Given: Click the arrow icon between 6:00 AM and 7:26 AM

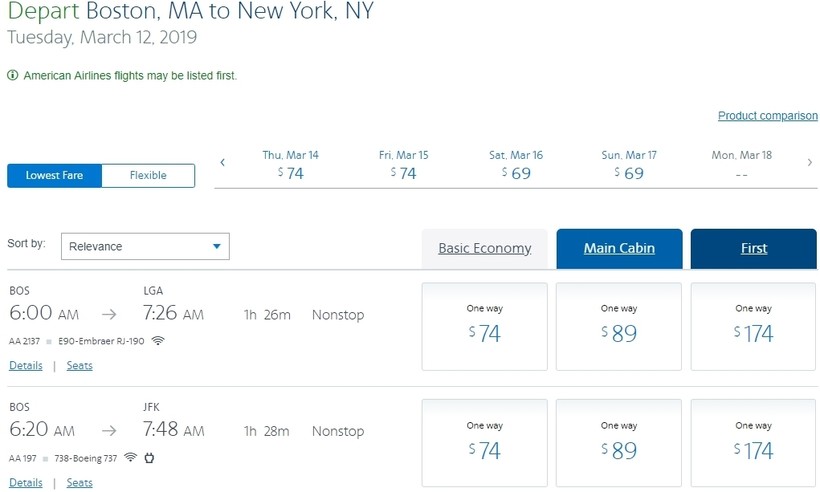Looking at the screenshot, I should [109, 314].
